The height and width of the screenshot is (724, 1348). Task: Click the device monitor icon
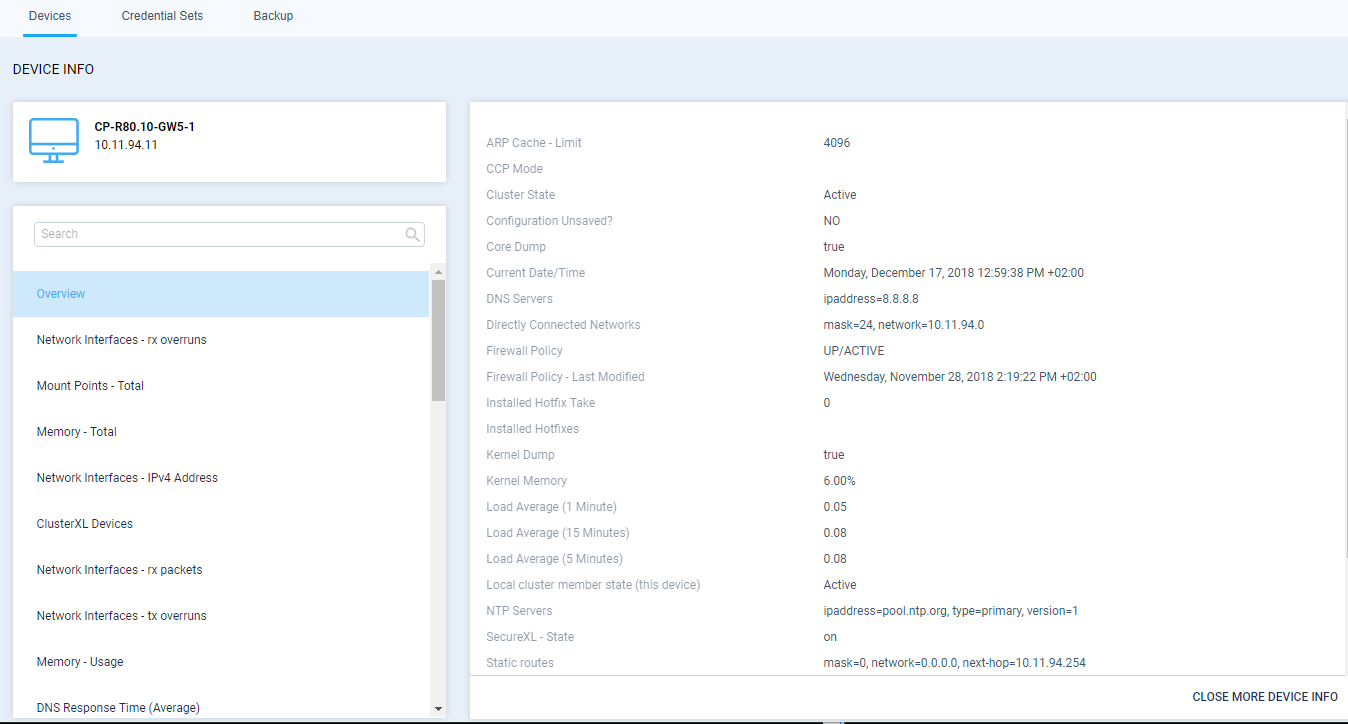54,140
